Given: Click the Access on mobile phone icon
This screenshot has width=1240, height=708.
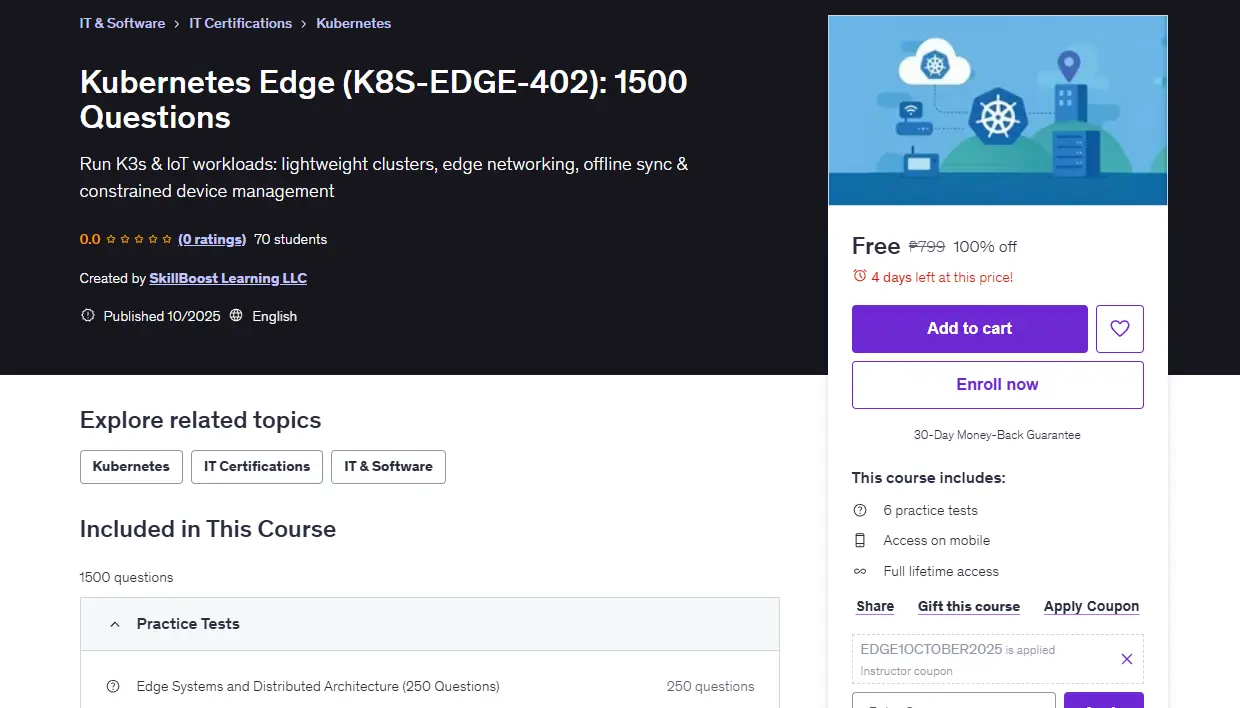Looking at the screenshot, I should (860, 540).
